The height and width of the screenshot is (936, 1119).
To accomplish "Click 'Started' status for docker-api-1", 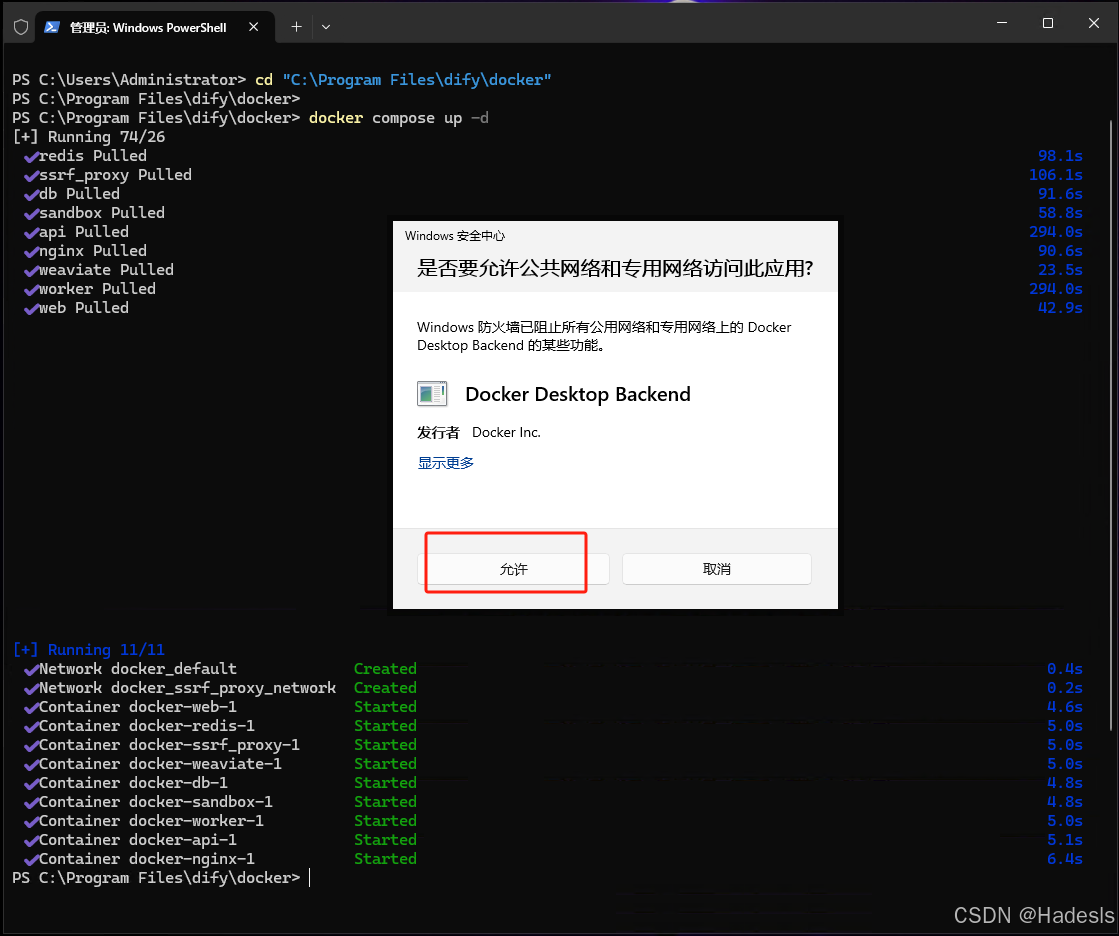I will coord(385,840).
